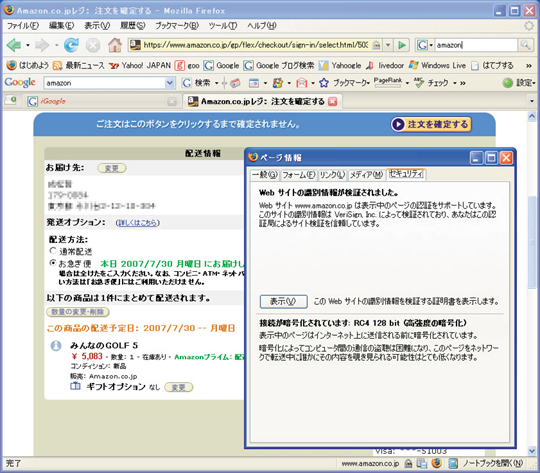
Task: Click the search magnifier in the search box
Action: [525, 45]
